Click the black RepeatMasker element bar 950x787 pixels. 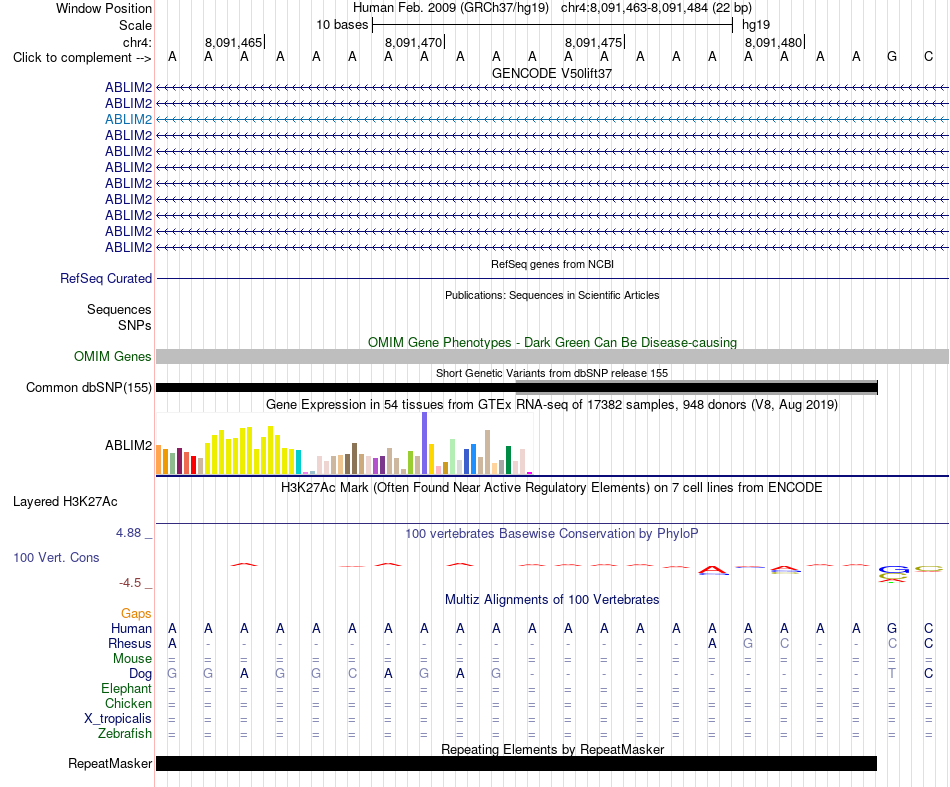(x=516, y=763)
